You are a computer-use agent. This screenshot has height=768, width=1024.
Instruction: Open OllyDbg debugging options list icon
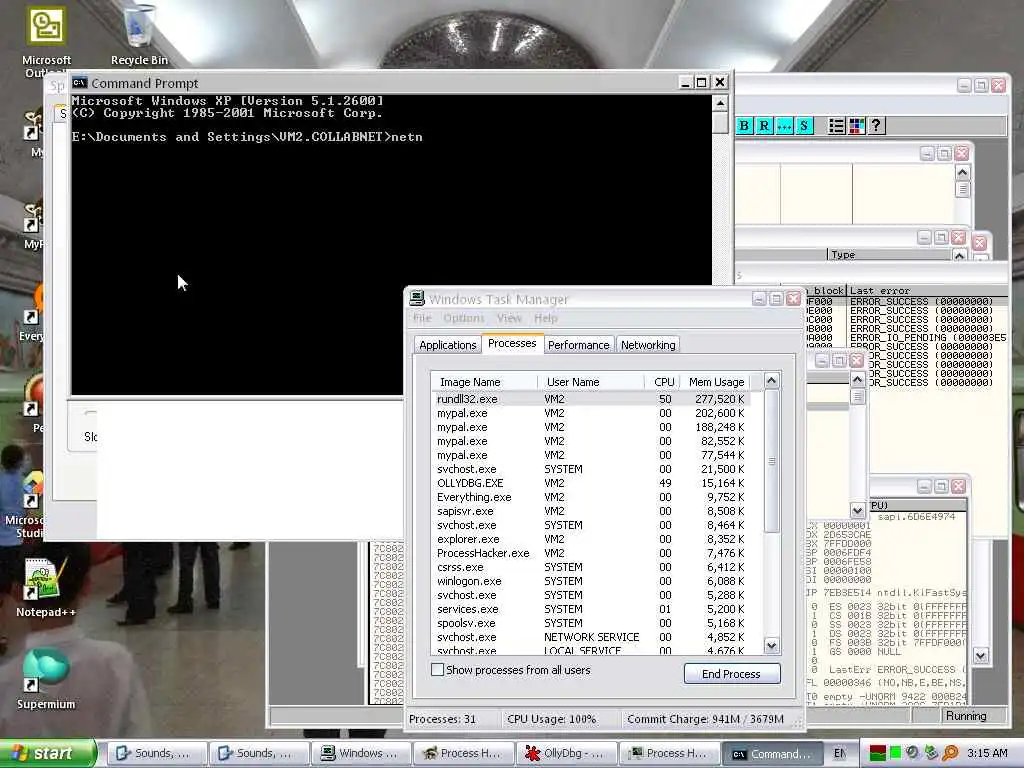(837, 125)
